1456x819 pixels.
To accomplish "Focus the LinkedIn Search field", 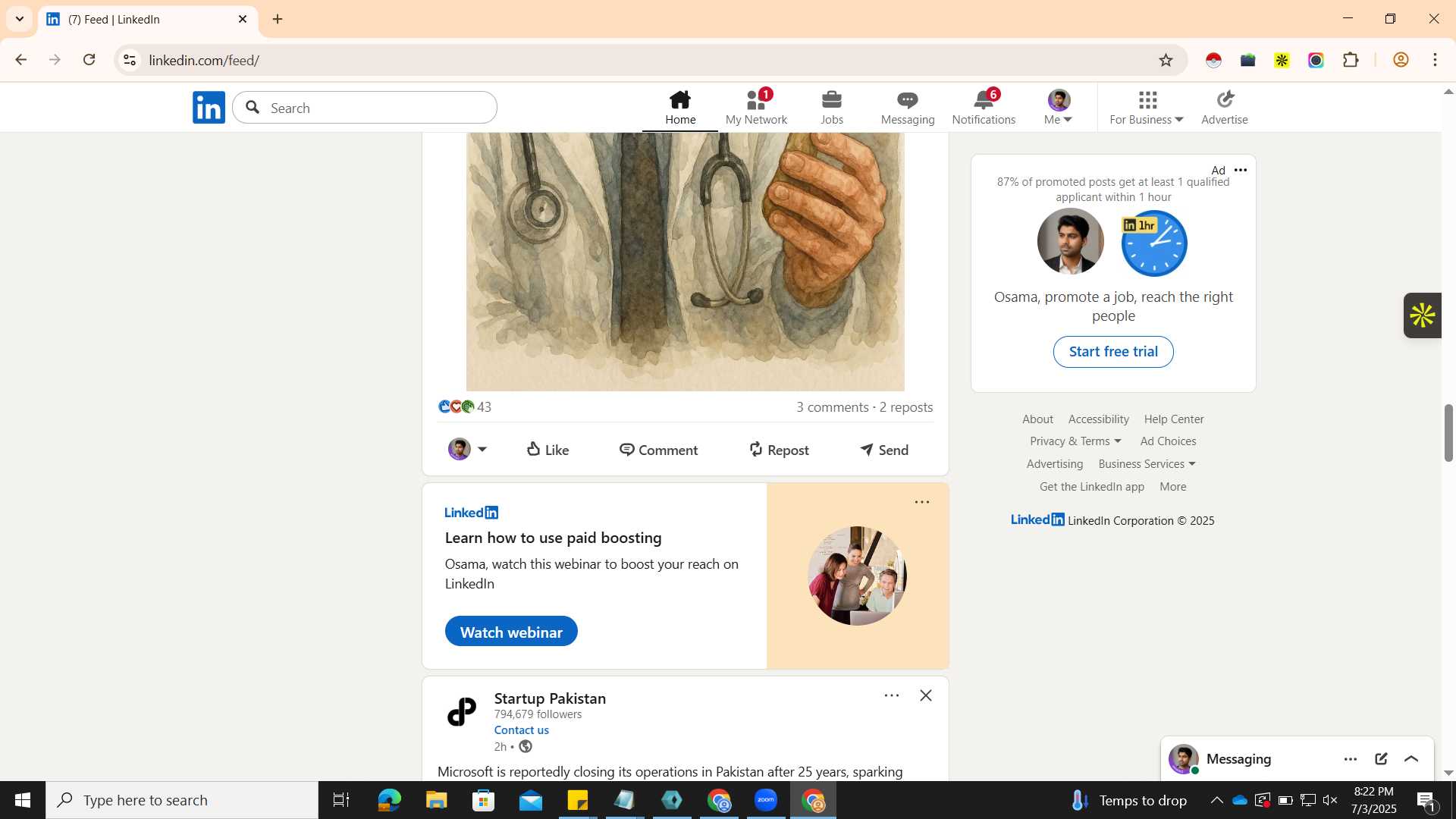I will pyautogui.click(x=365, y=108).
